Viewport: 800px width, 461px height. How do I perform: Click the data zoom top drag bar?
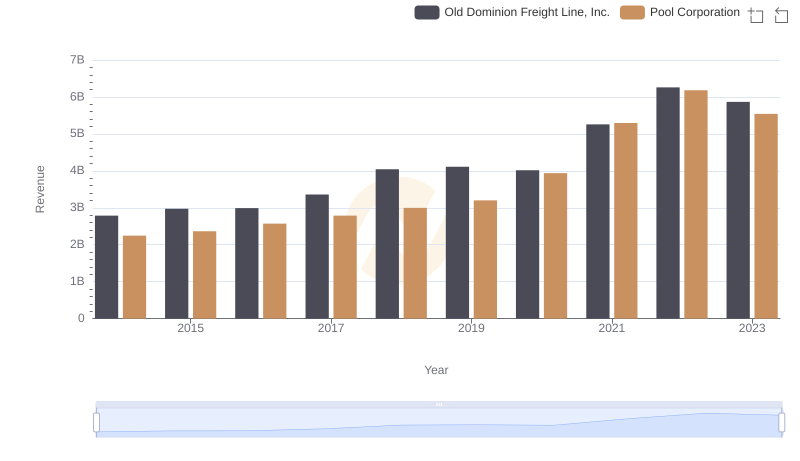click(x=439, y=404)
